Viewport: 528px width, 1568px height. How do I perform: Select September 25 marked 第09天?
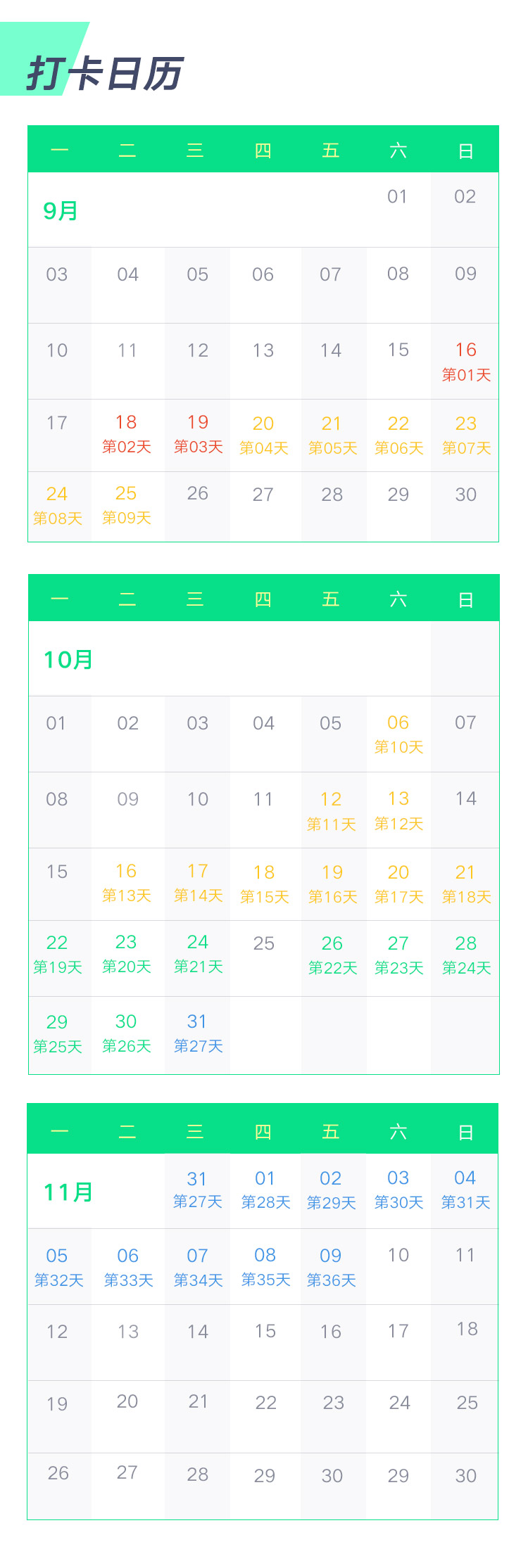point(127,505)
